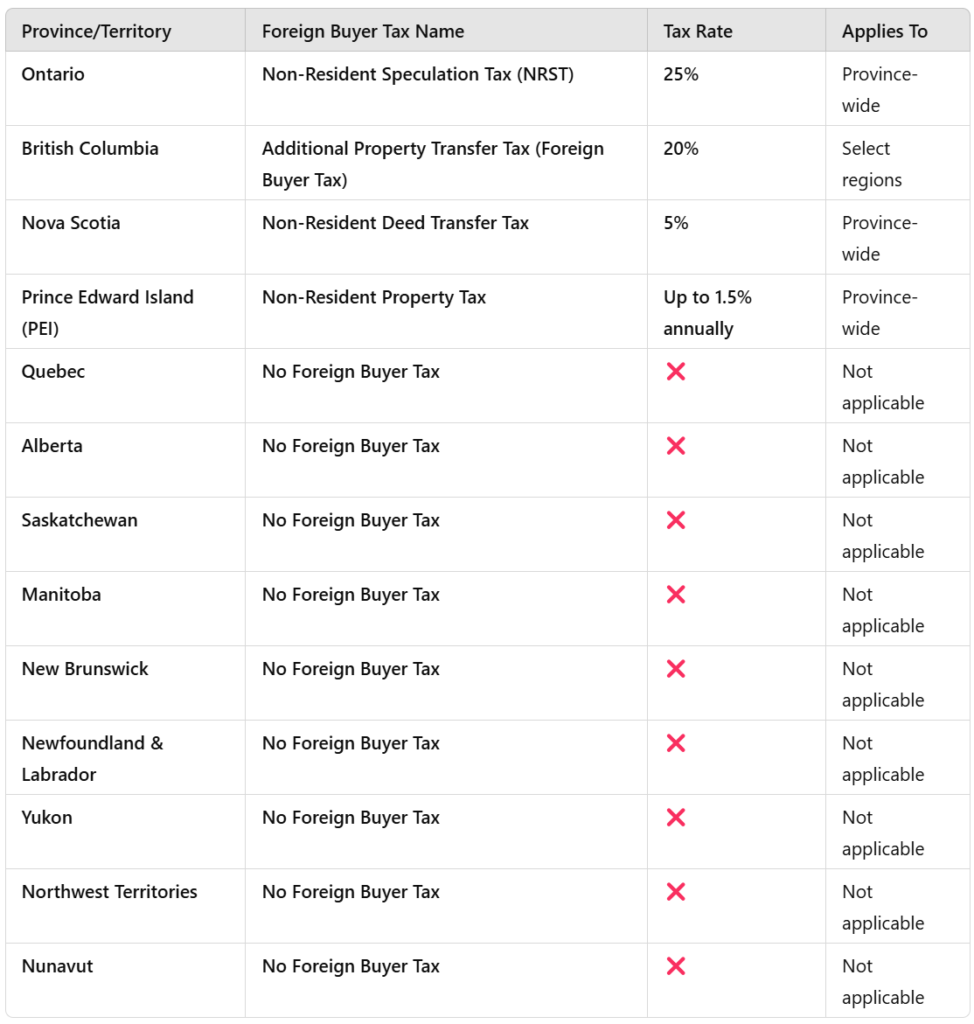Click Non-Resident Deed Transfer Tax text
This screenshot has height=1024, width=974.
[395, 223]
